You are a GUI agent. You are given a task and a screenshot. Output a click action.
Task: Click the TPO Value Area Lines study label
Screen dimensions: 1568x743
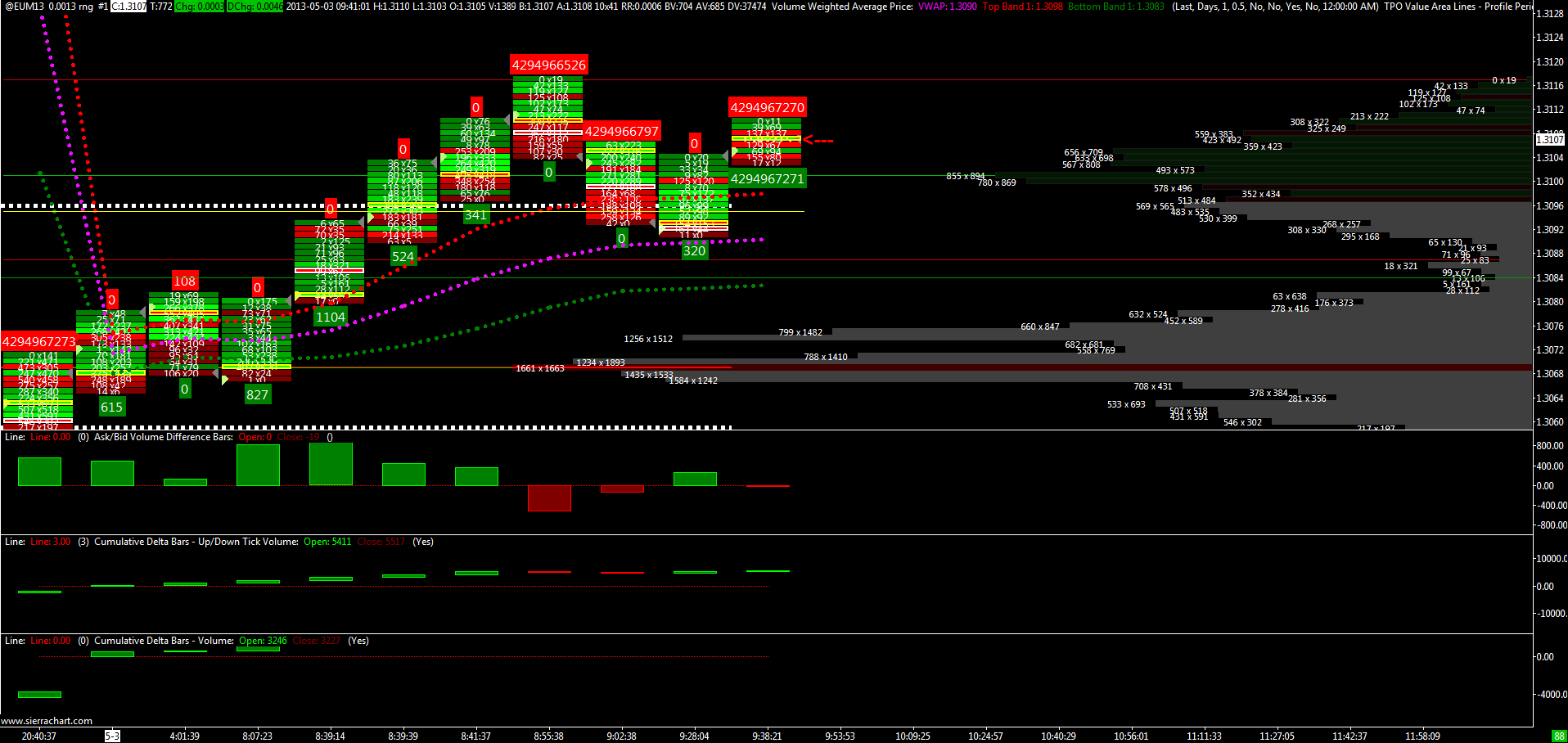pyautogui.click(x=1441, y=7)
